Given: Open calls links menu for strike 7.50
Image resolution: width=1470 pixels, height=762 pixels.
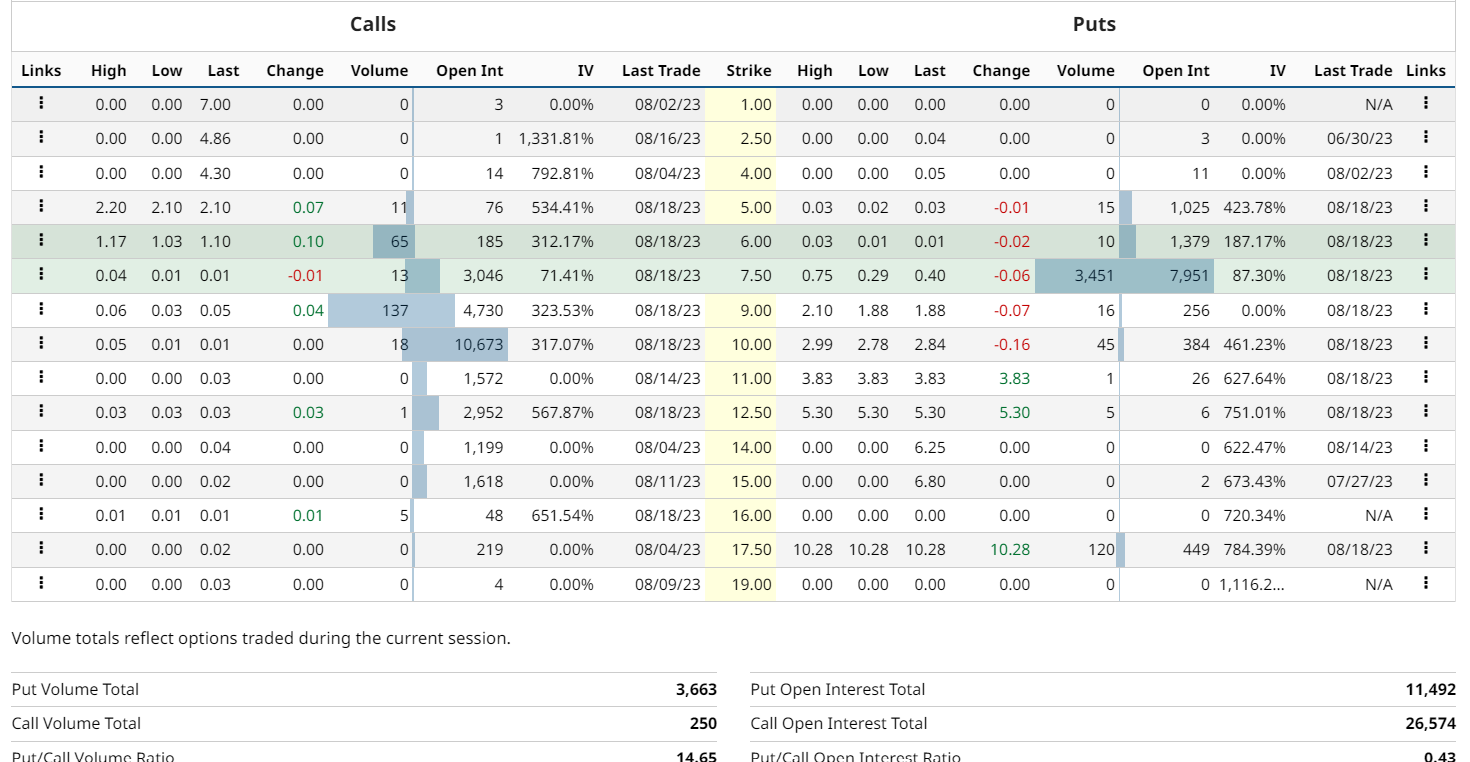Looking at the screenshot, I should click(x=41, y=274).
